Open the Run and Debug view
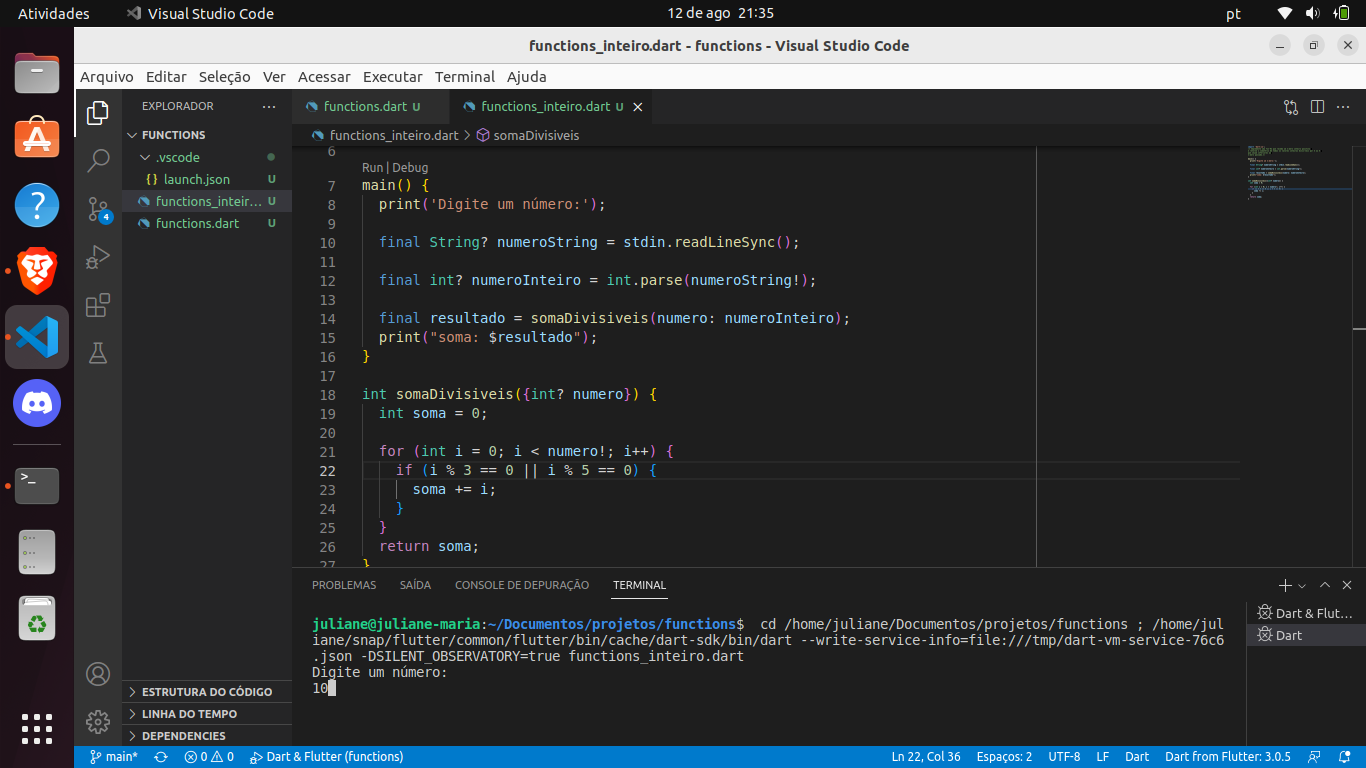This screenshot has width=1366, height=768. 97,257
